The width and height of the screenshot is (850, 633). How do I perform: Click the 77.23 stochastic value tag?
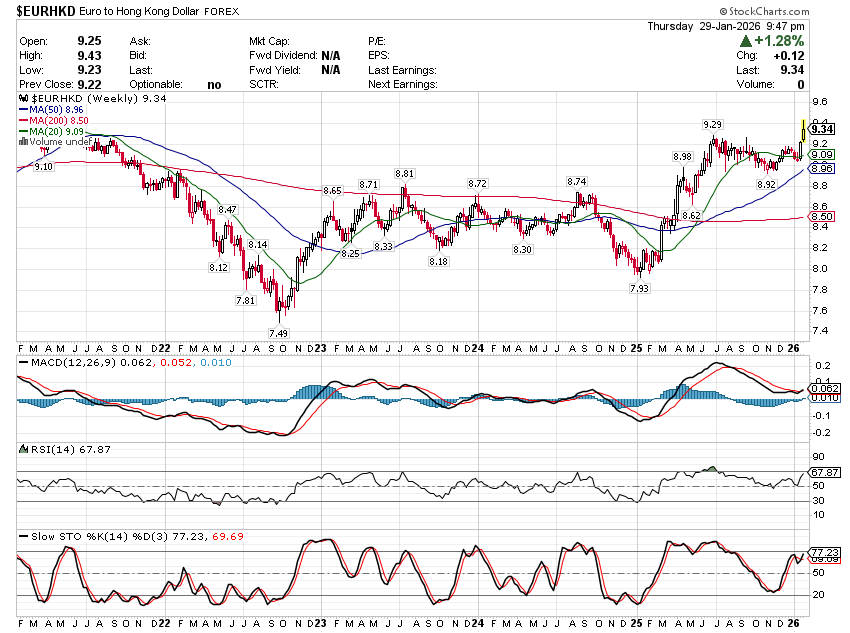pyautogui.click(x=823, y=552)
